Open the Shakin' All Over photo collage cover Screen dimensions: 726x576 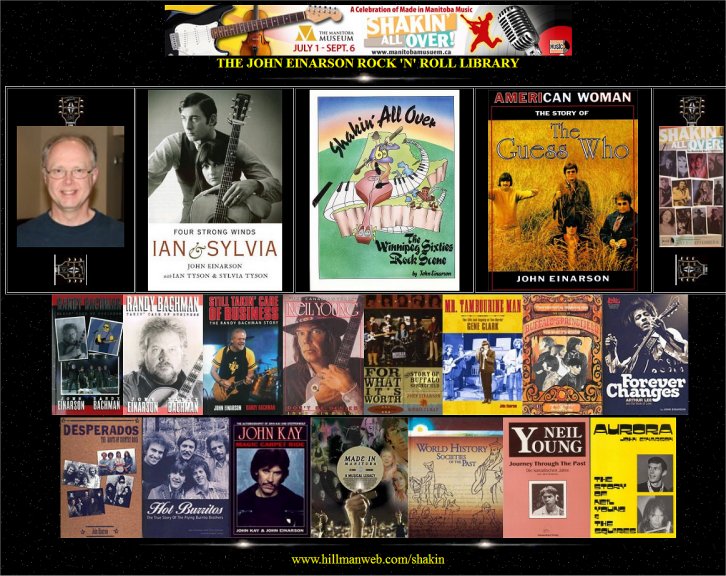[691, 186]
